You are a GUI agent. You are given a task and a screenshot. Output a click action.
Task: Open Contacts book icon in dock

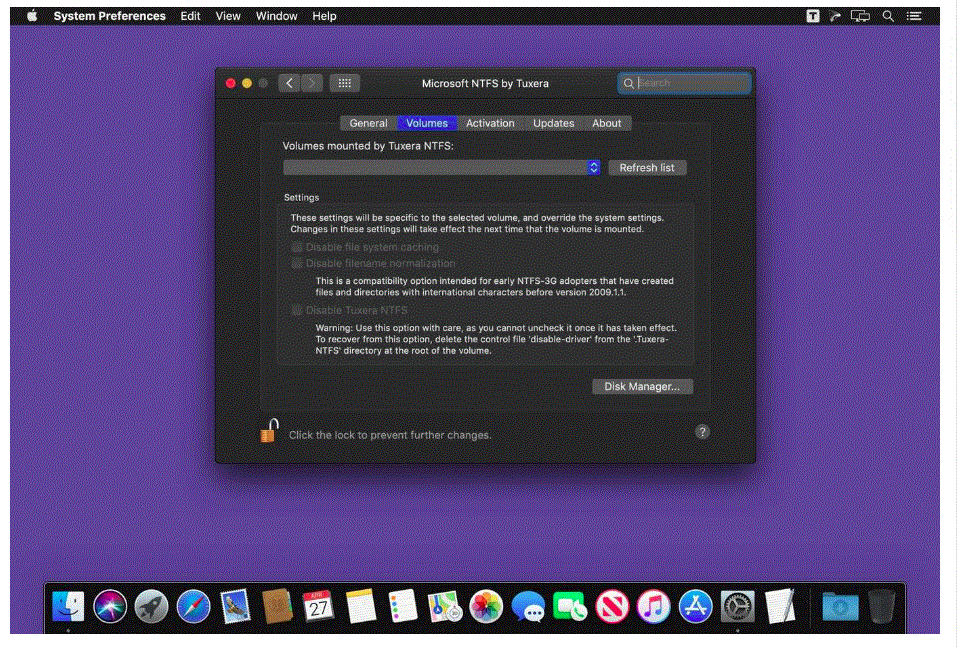click(277, 606)
